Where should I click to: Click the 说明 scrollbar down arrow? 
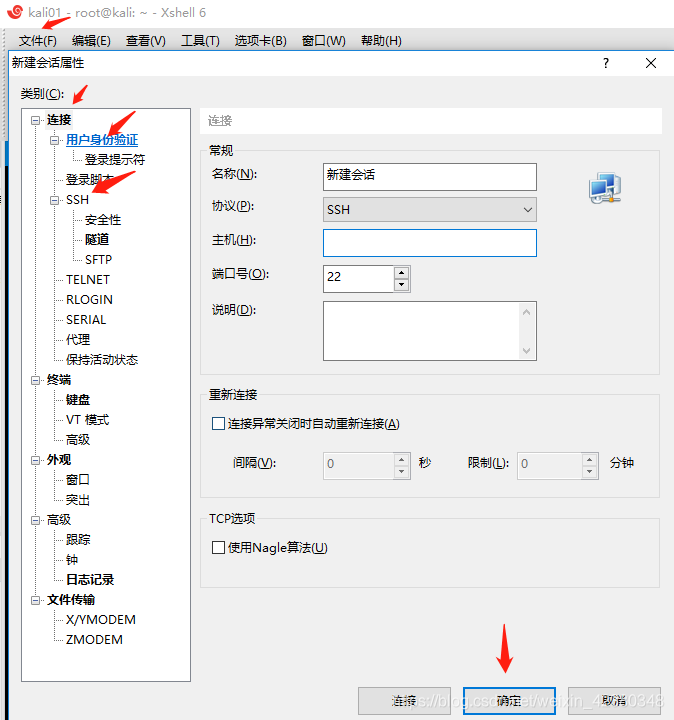[x=527, y=351]
